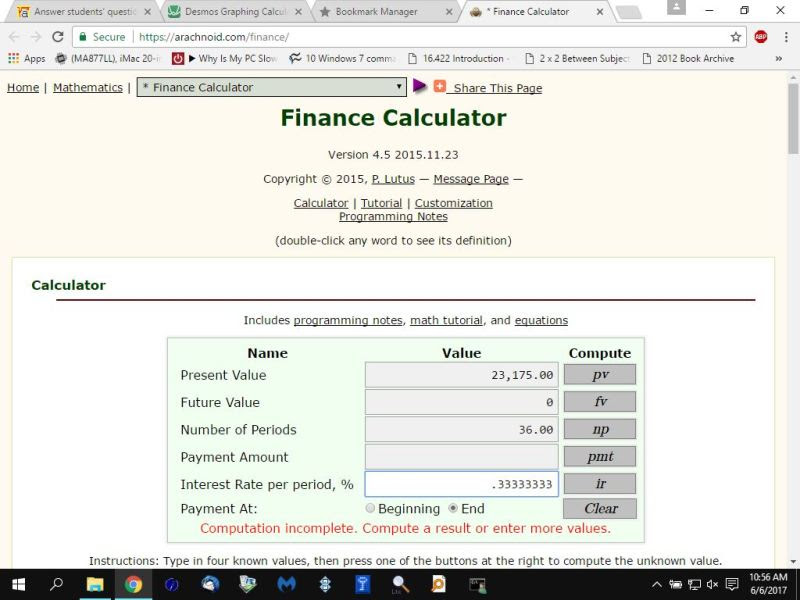Compute payment amount with pmt button
800x600 pixels.
pyautogui.click(x=599, y=457)
